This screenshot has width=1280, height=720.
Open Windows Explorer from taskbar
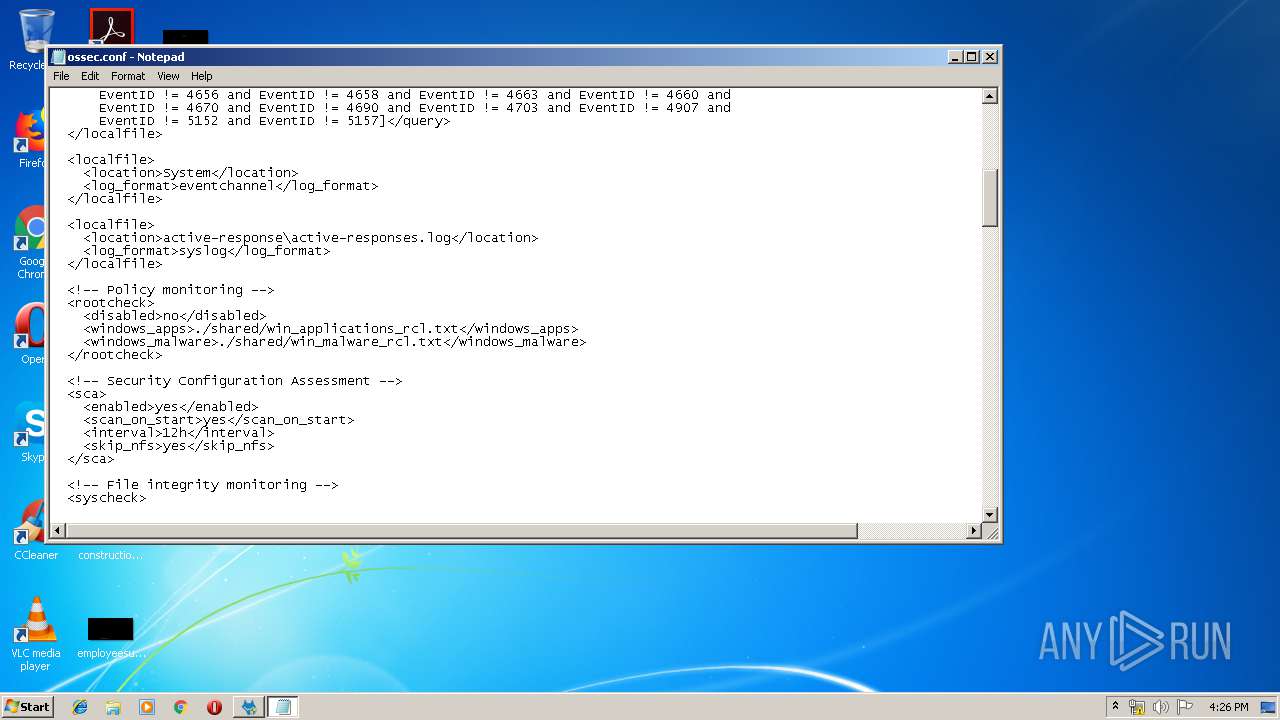point(113,707)
